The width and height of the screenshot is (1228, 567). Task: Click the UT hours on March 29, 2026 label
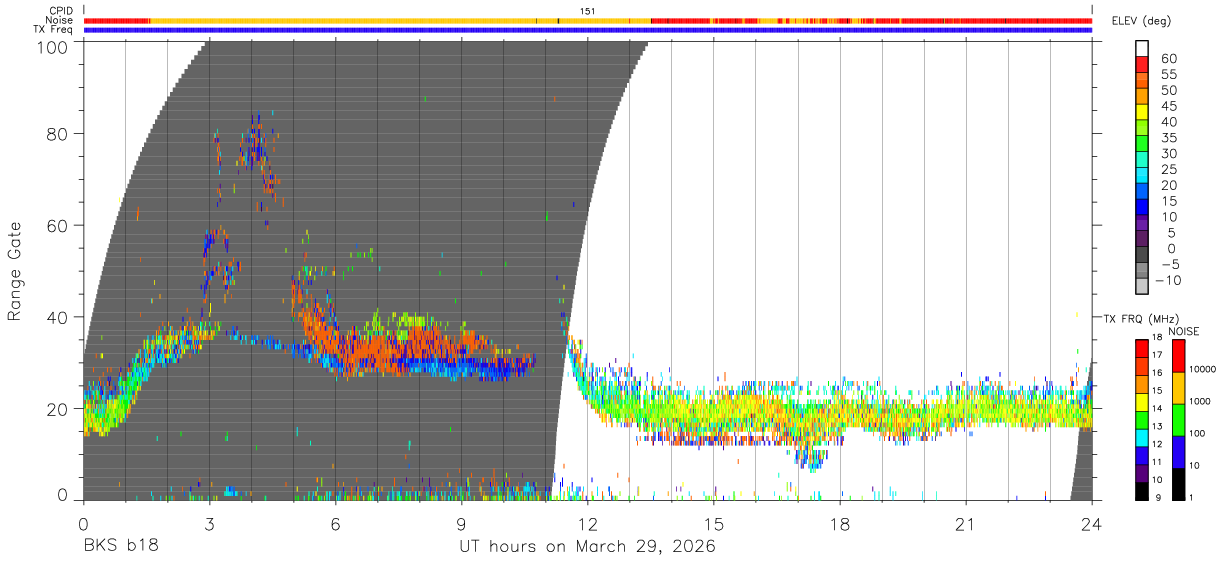pos(588,547)
